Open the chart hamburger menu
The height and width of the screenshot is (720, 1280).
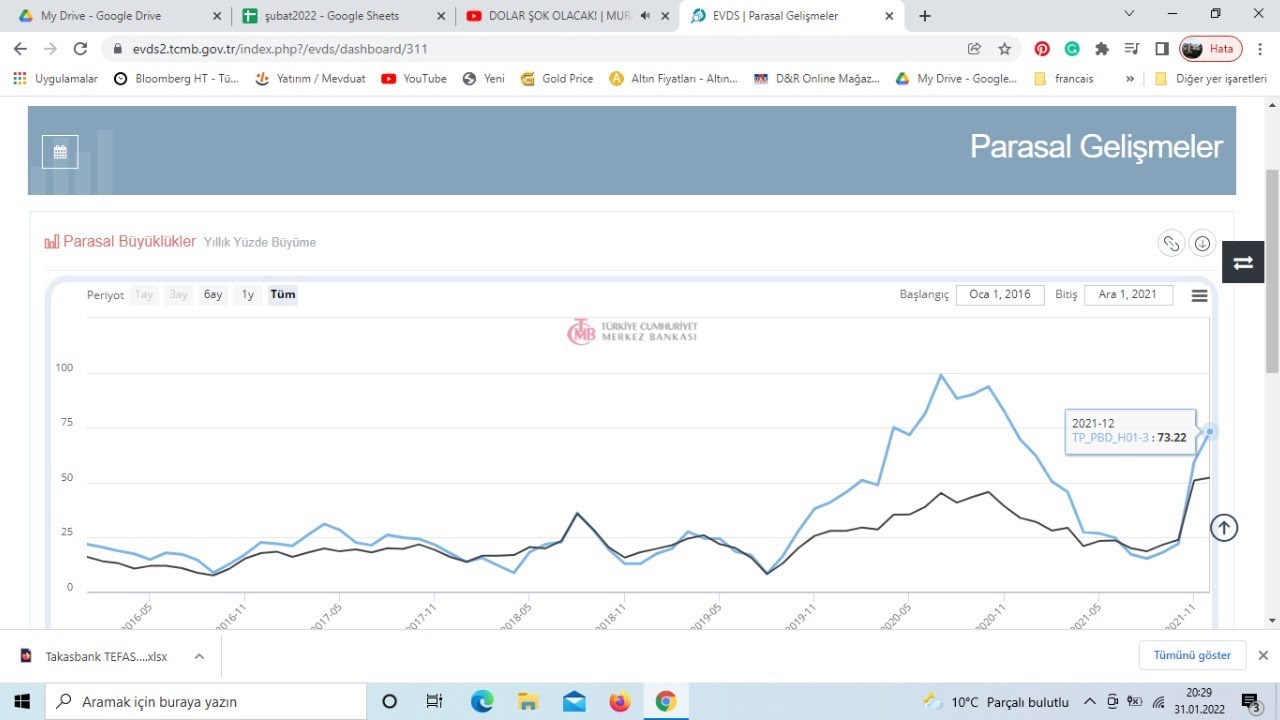(x=1199, y=295)
